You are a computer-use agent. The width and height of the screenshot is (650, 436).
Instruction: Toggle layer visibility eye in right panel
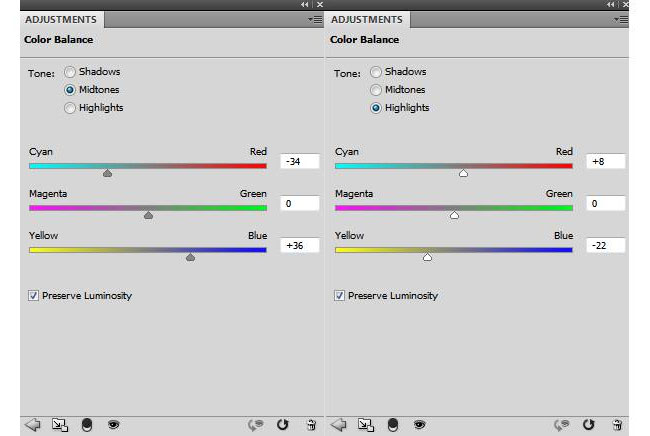pyautogui.click(x=419, y=424)
